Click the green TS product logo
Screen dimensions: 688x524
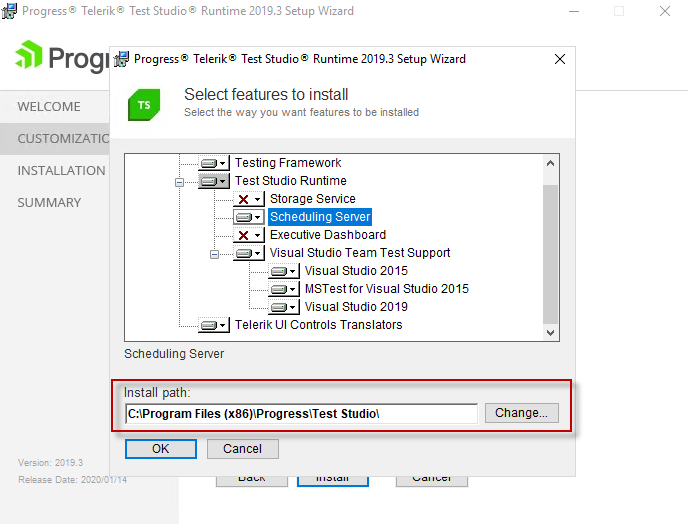[144, 104]
